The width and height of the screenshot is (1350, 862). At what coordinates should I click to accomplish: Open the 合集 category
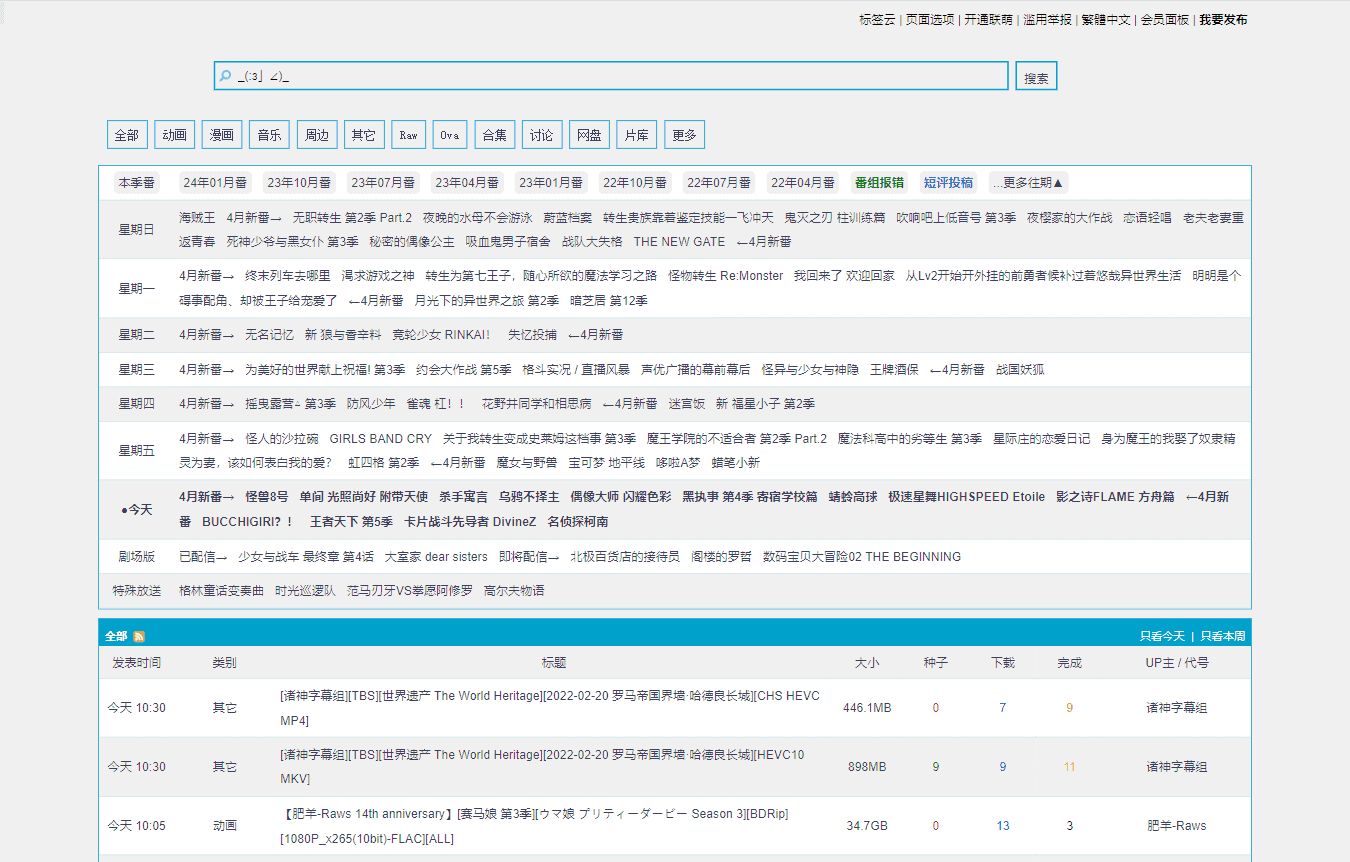coord(495,135)
